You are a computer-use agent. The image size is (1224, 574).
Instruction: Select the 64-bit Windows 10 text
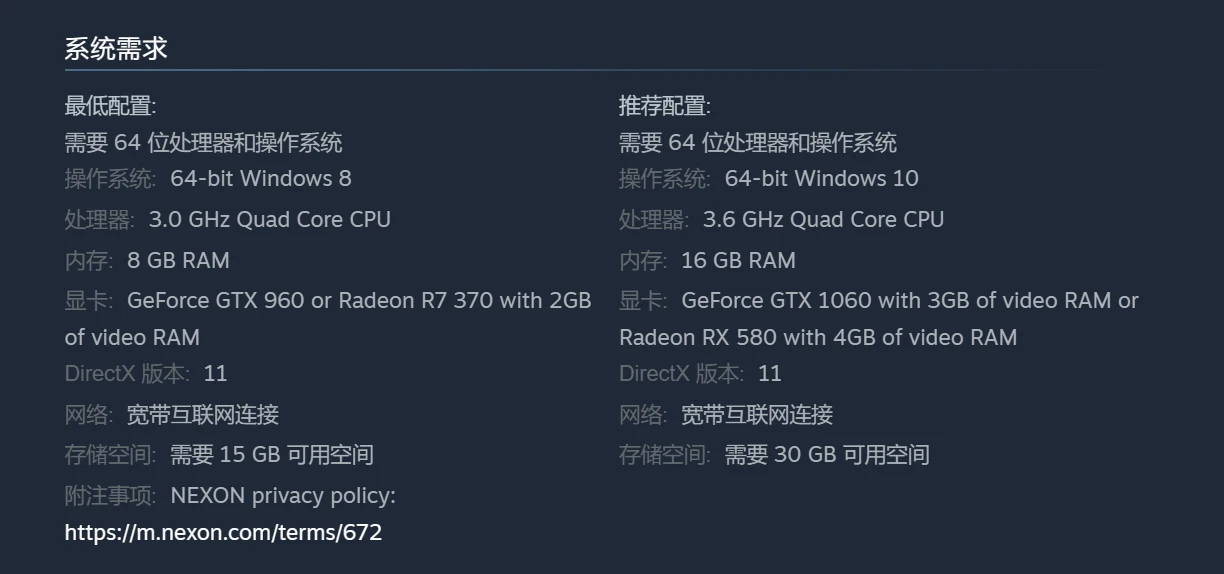821,179
